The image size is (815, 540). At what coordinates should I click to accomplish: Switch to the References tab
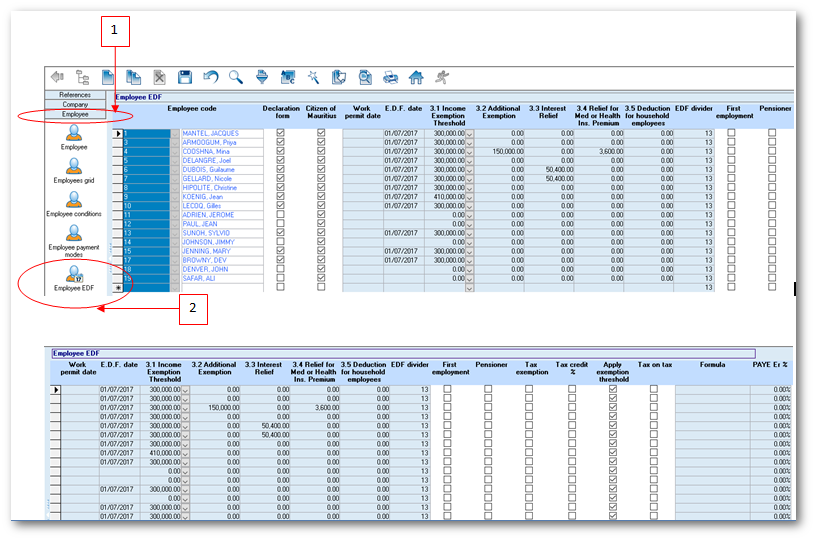pyautogui.click(x=75, y=94)
